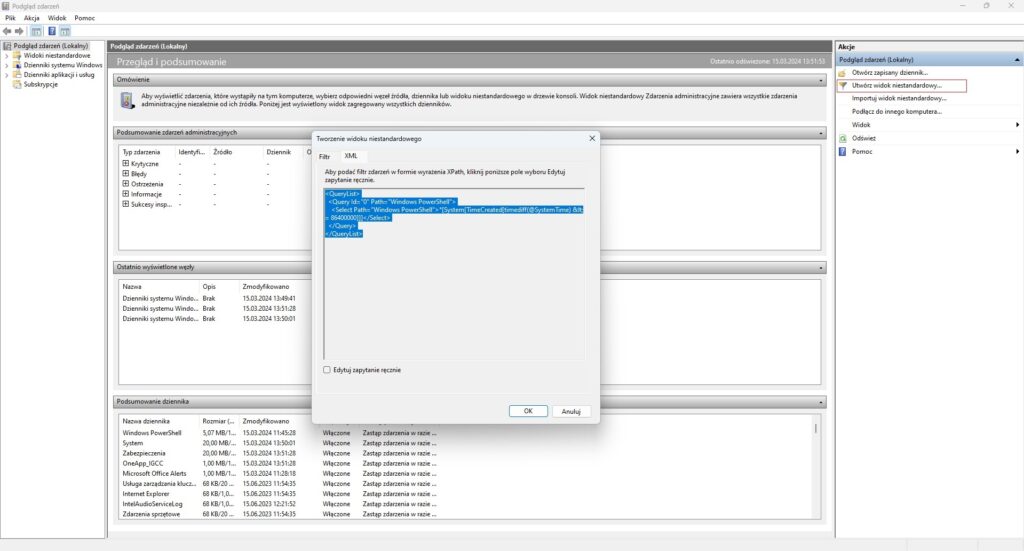Click the Otwórz zapisany dziennik folder icon
The width and height of the screenshot is (1024, 551).
(842, 72)
